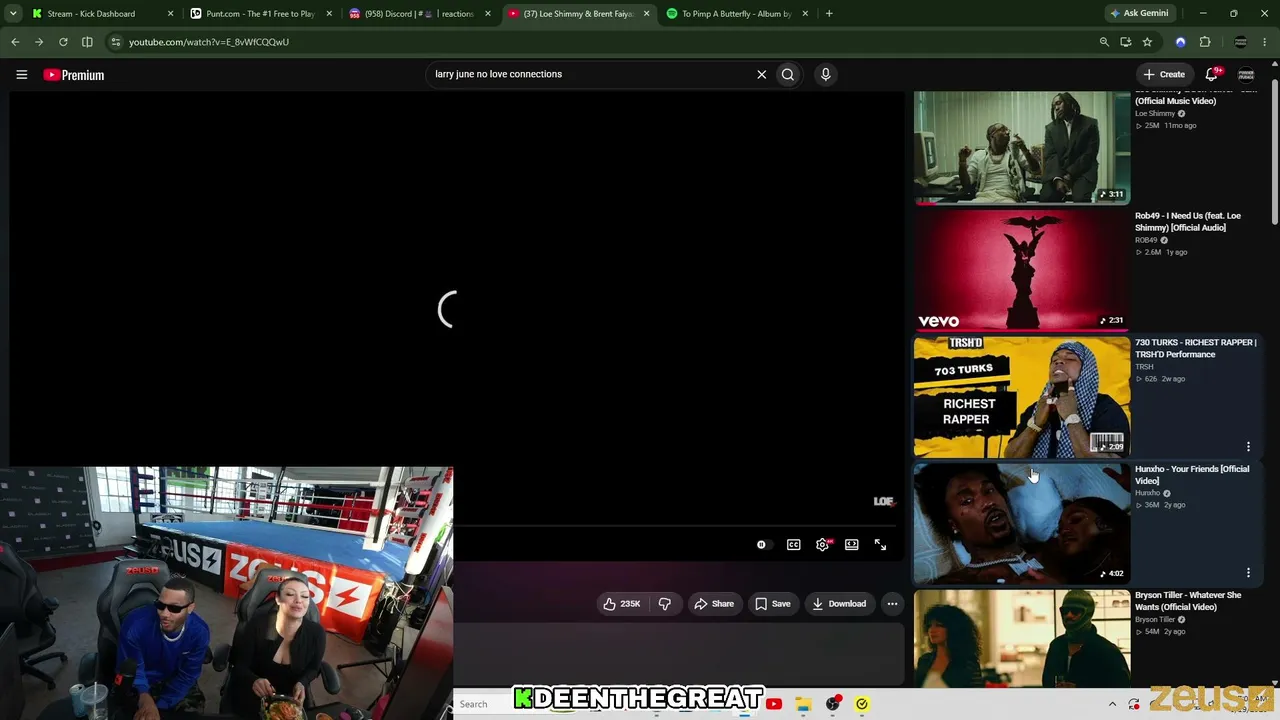The image size is (1280, 720).
Task: Click the youtube.com address bar URL
Action: (209, 42)
